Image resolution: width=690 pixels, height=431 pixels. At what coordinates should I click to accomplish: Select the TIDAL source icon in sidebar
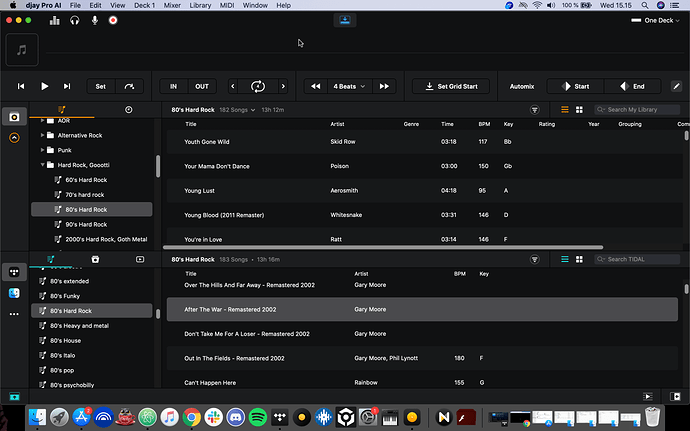pyautogui.click(x=14, y=272)
